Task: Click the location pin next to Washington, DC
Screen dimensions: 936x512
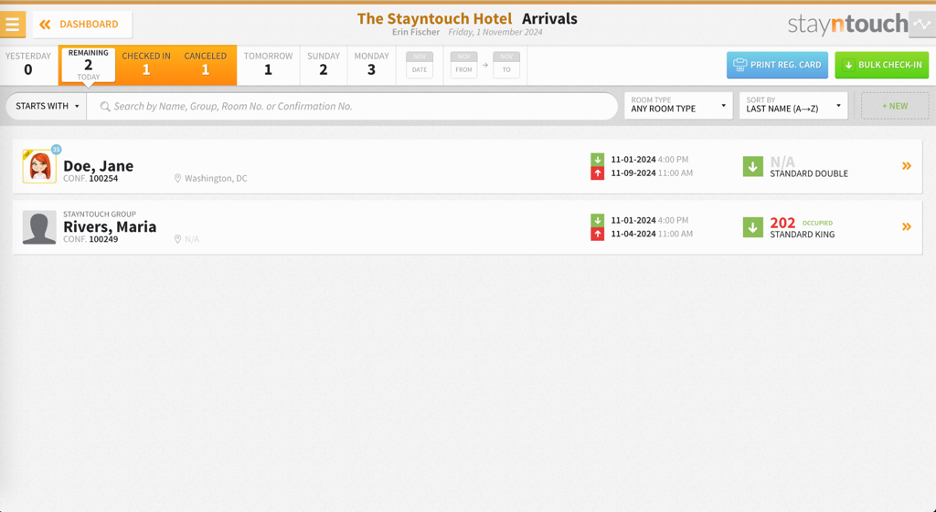Action: coord(177,178)
